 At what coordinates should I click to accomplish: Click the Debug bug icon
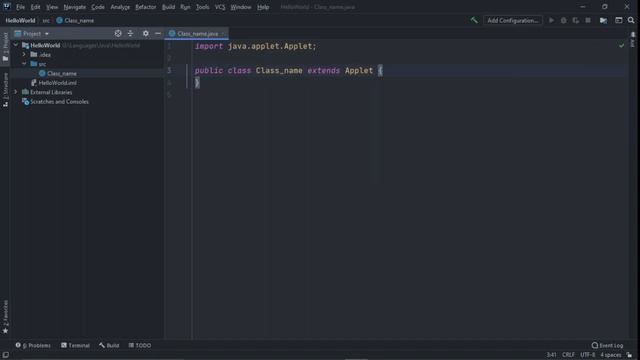564,20
